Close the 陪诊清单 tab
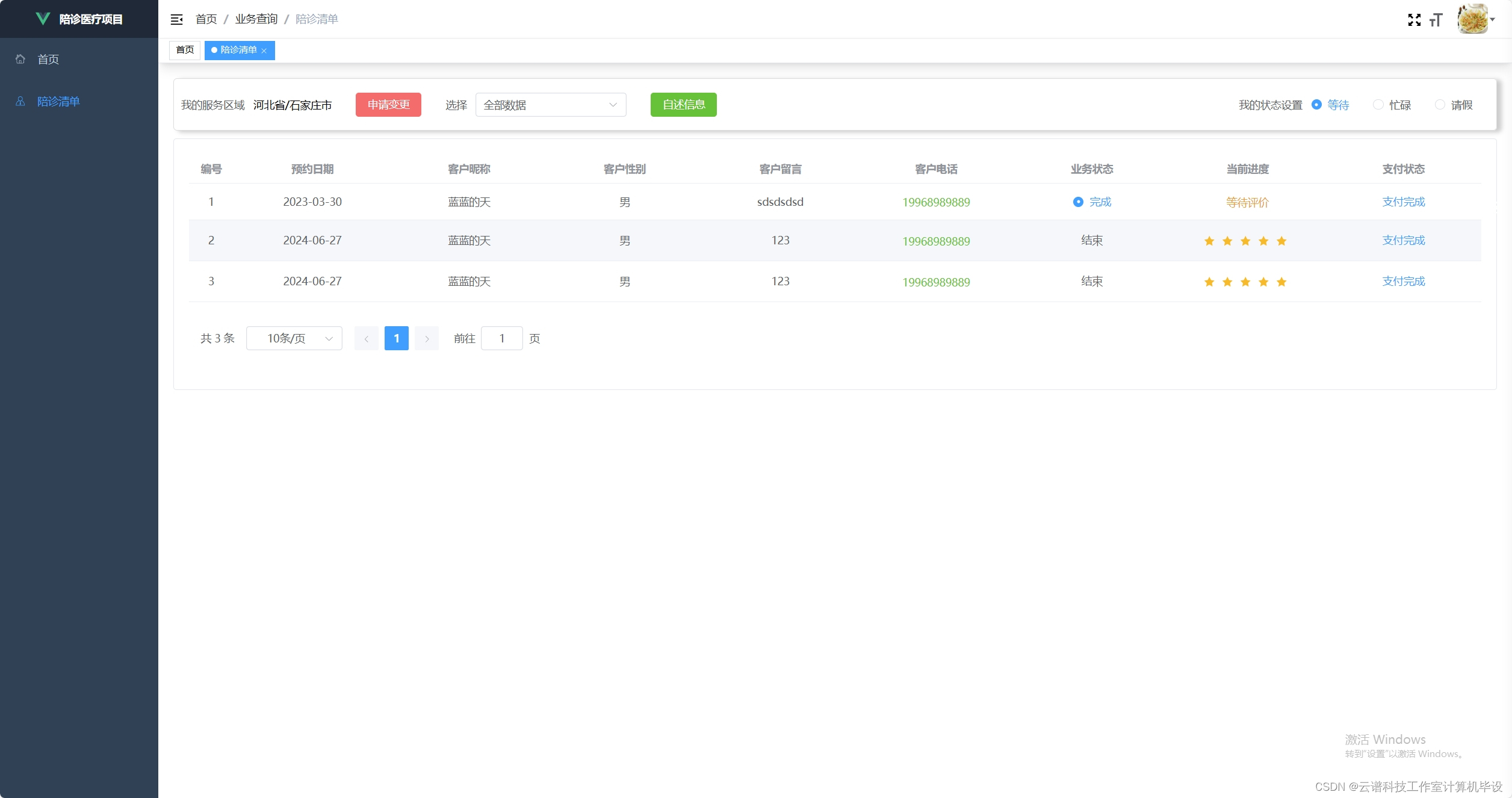 click(x=264, y=51)
